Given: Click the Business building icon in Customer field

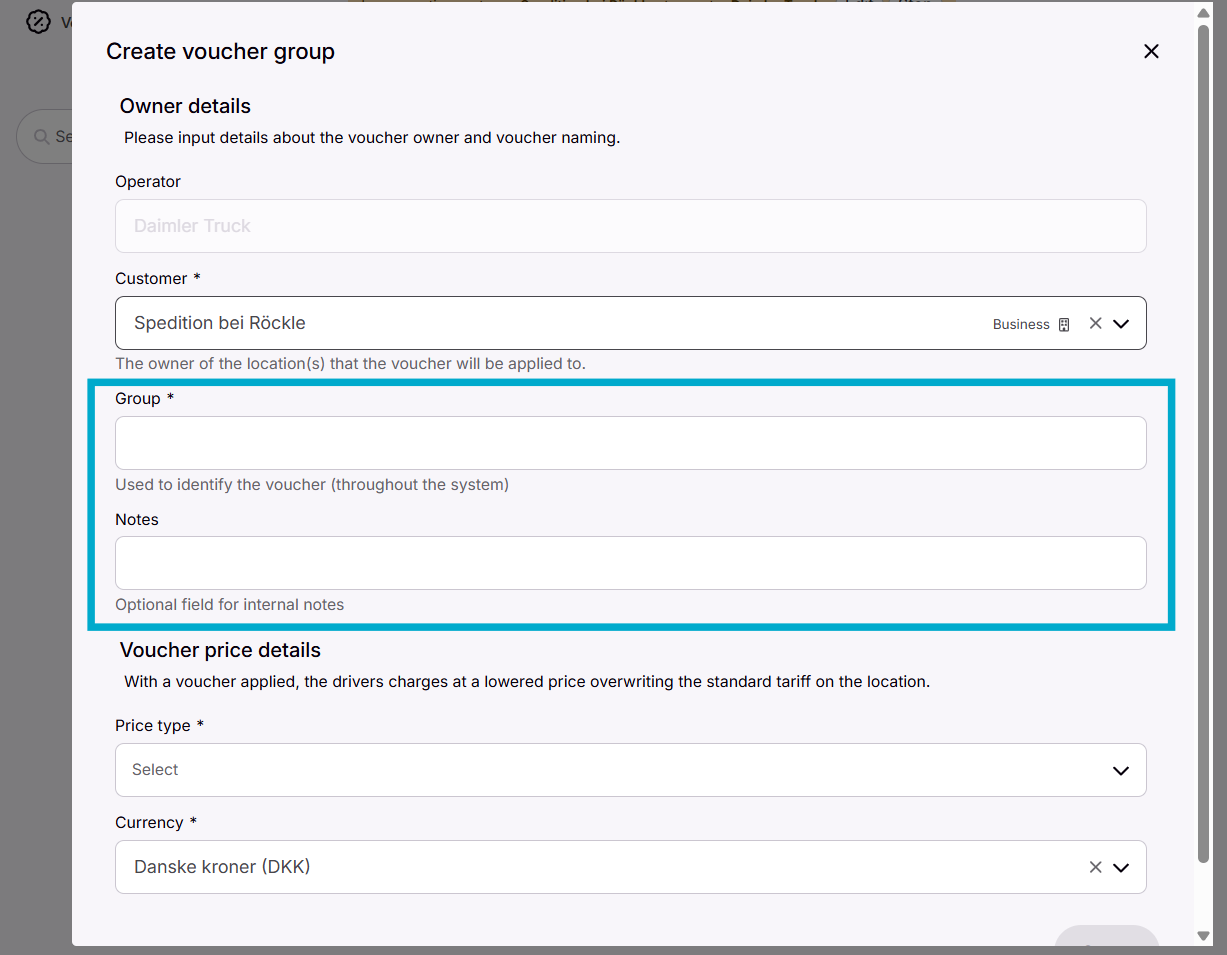Looking at the screenshot, I should pyautogui.click(x=1064, y=324).
